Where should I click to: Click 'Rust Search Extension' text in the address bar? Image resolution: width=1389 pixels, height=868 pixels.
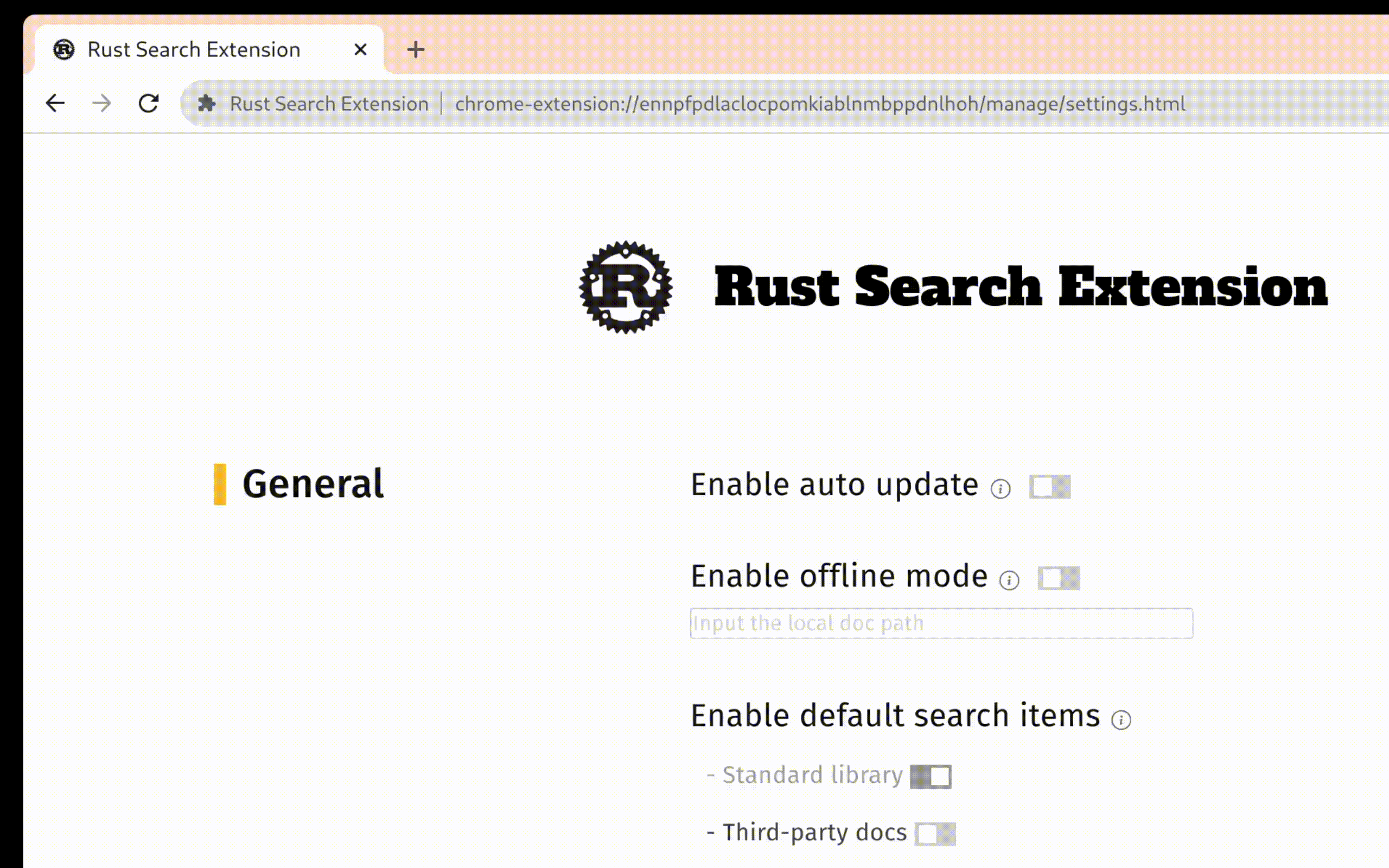329,104
